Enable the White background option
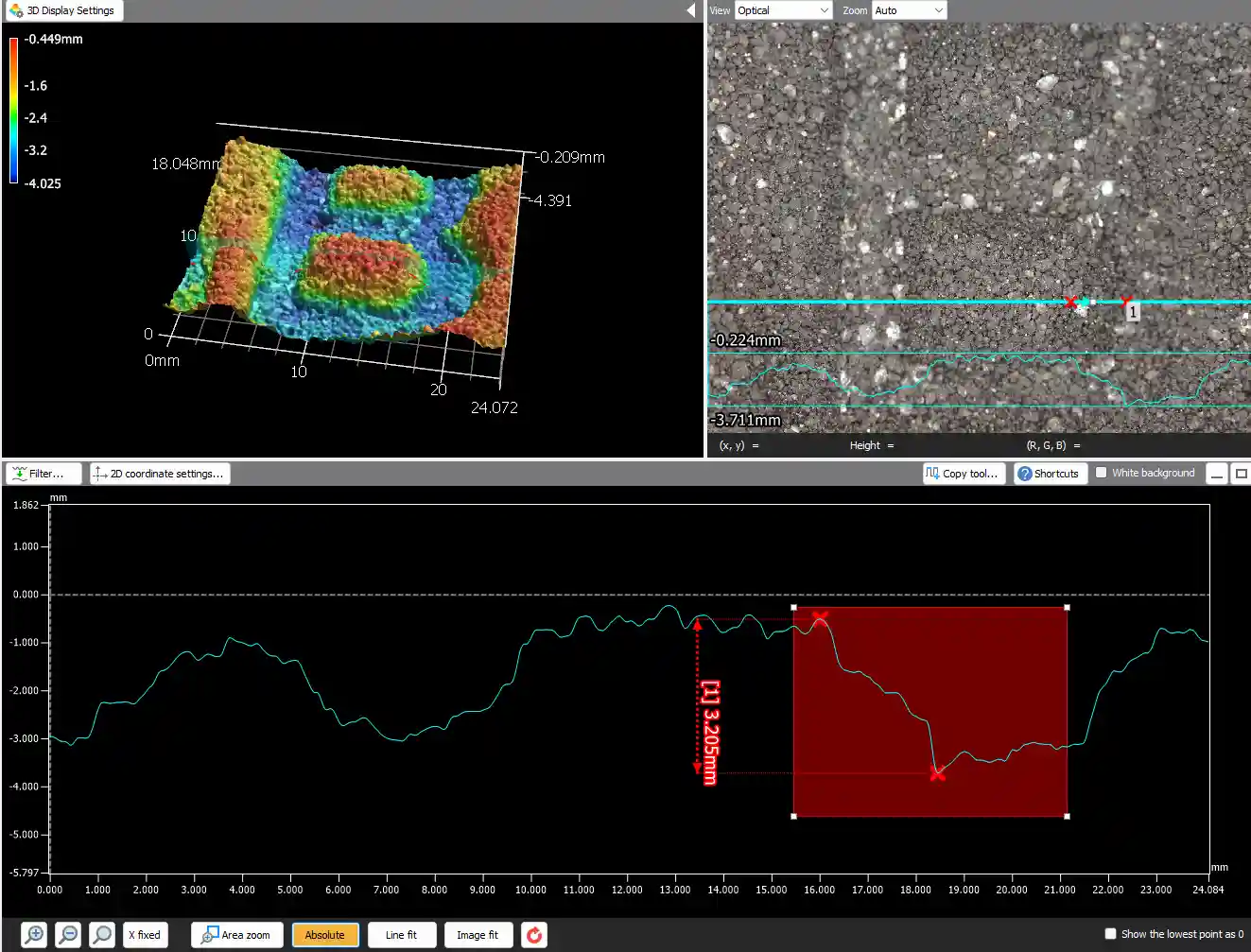The width and height of the screenshot is (1251, 952). (1101, 472)
